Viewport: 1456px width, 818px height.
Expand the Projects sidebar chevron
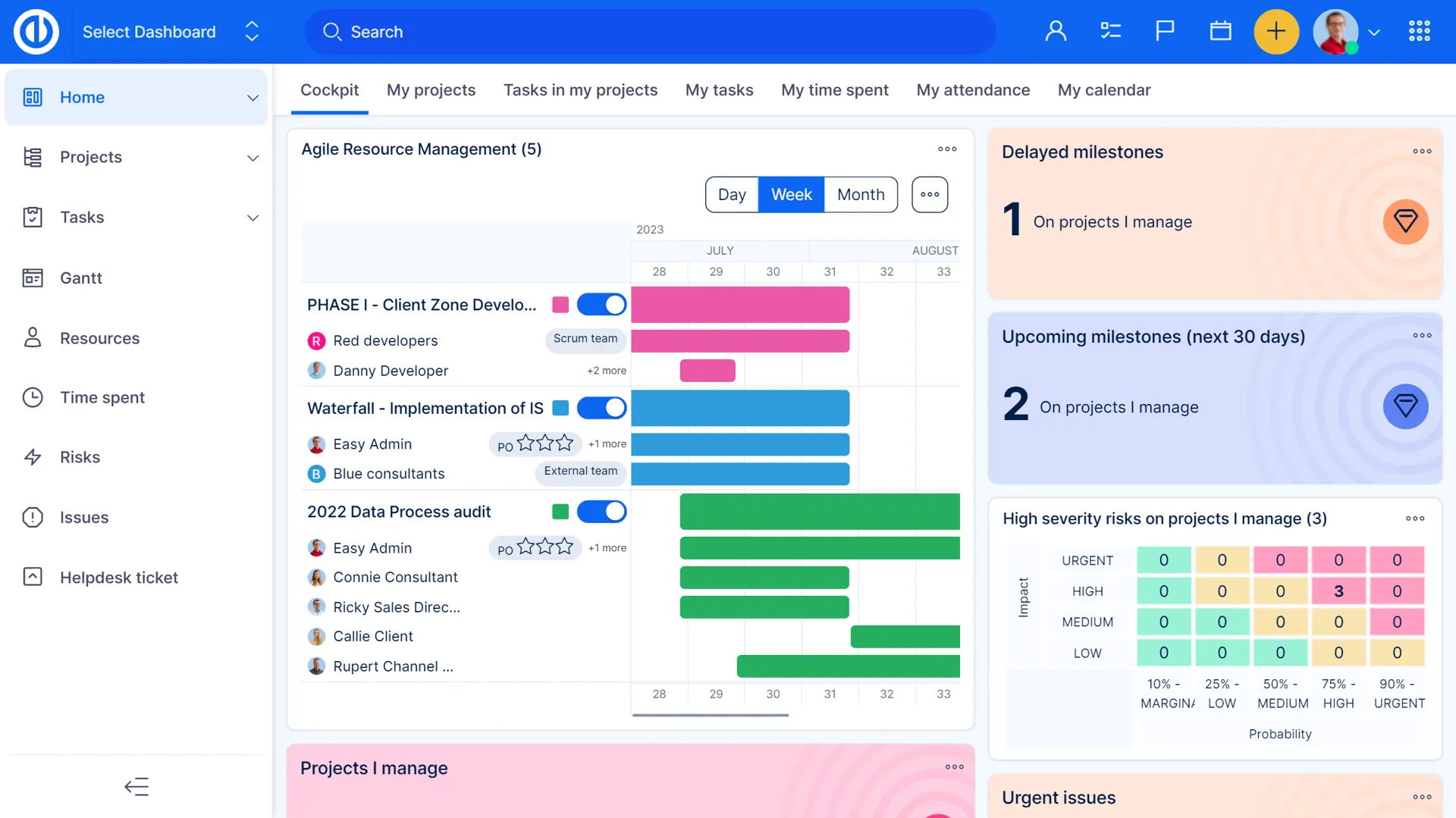click(253, 158)
